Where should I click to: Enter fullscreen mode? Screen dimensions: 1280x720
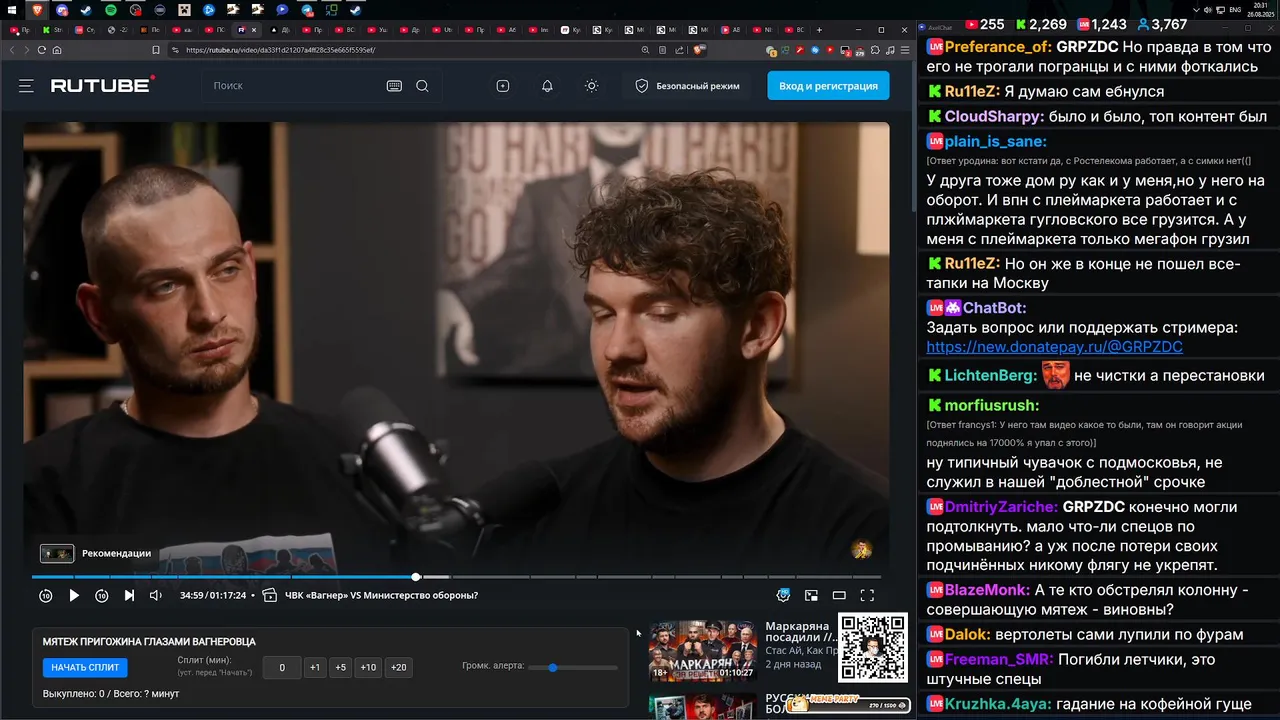[x=867, y=595]
